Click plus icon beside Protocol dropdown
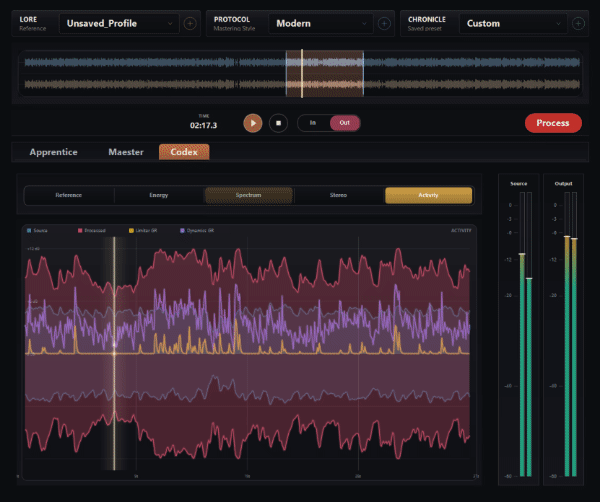The image size is (600, 502). [384, 22]
